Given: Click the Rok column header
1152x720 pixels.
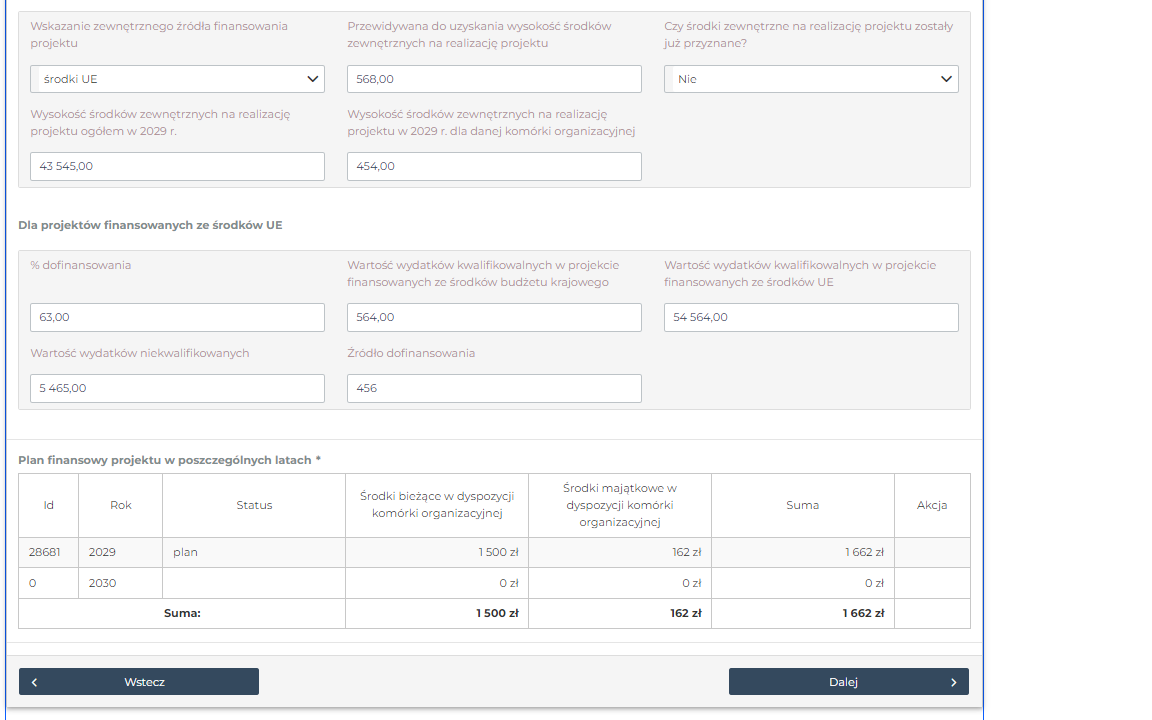Looking at the screenshot, I should pyautogui.click(x=120, y=505).
